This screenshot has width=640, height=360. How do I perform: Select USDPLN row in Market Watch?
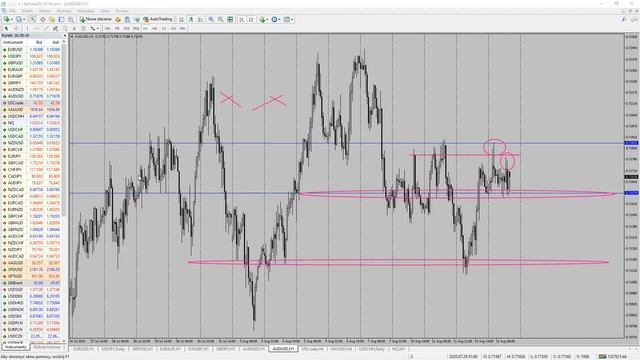pos(32,323)
